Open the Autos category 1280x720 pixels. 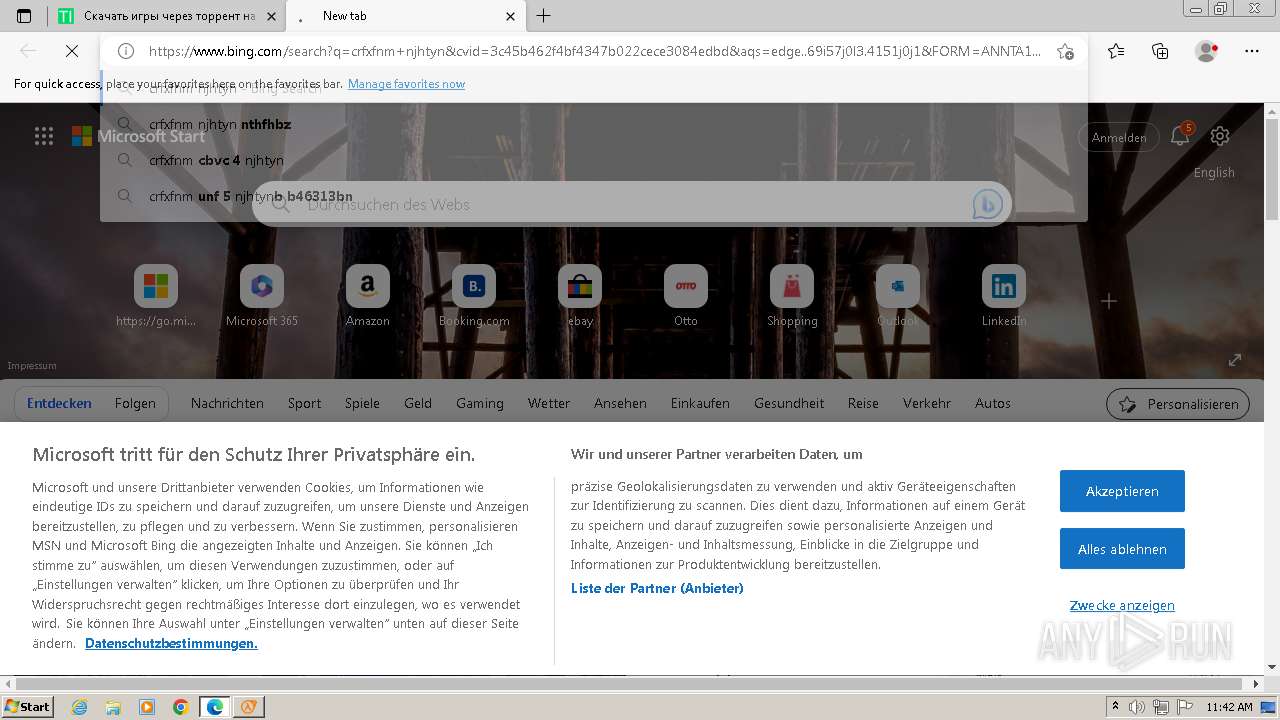click(993, 403)
